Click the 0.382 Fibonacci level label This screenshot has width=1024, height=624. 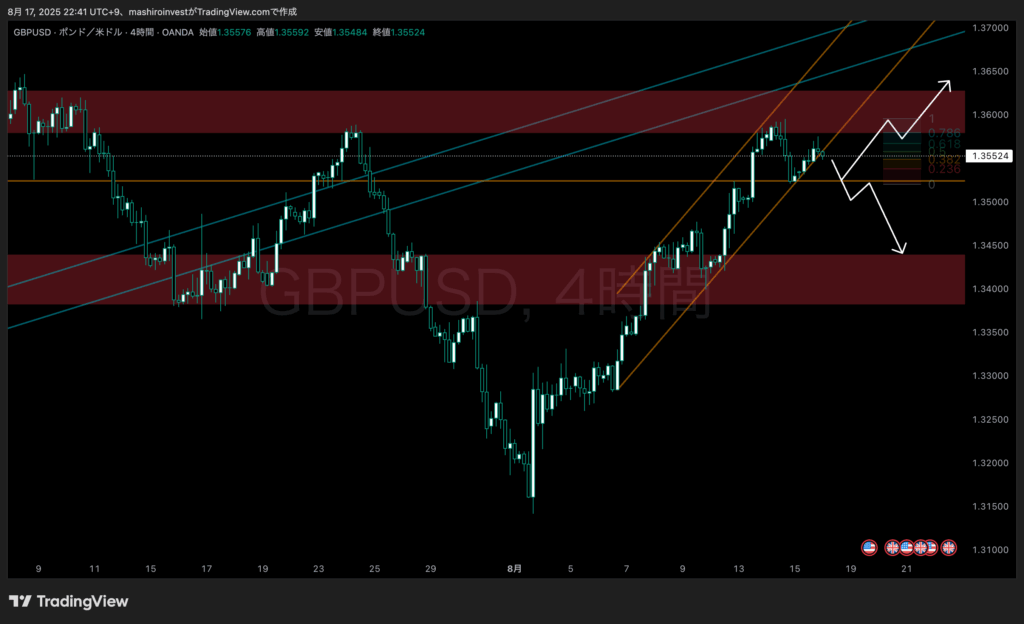pos(944,160)
